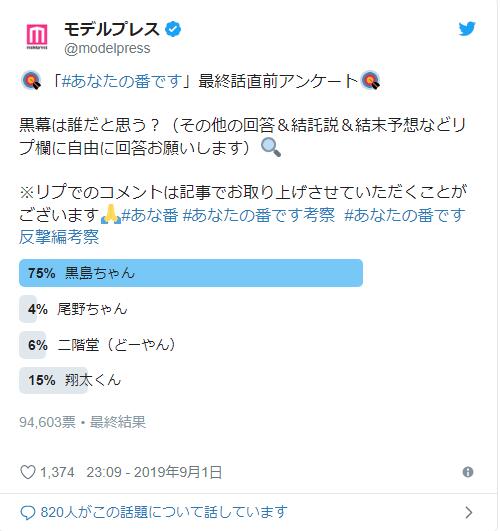This screenshot has height=531, width=500.
Task: Open 820人がこの話題について話しています link
Action: tap(164, 512)
